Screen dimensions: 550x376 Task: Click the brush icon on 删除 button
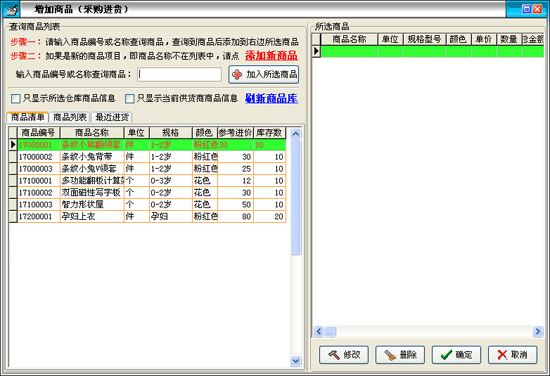[x=390, y=355]
